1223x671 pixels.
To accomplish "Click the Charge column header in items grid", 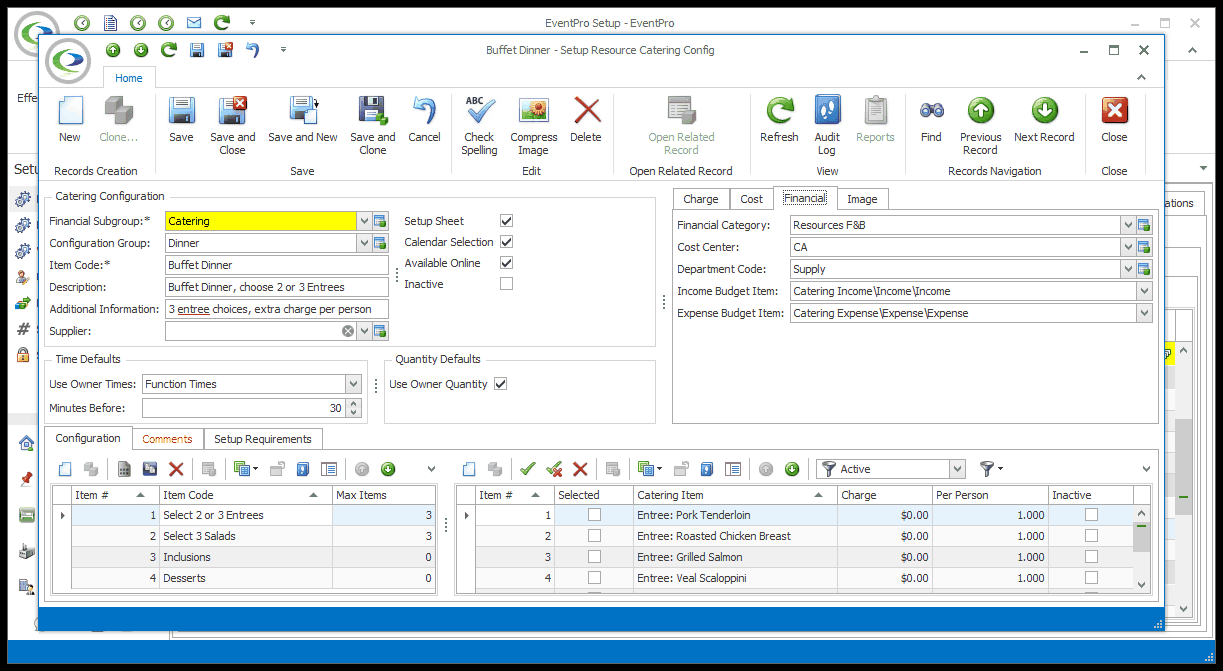I will (x=885, y=495).
